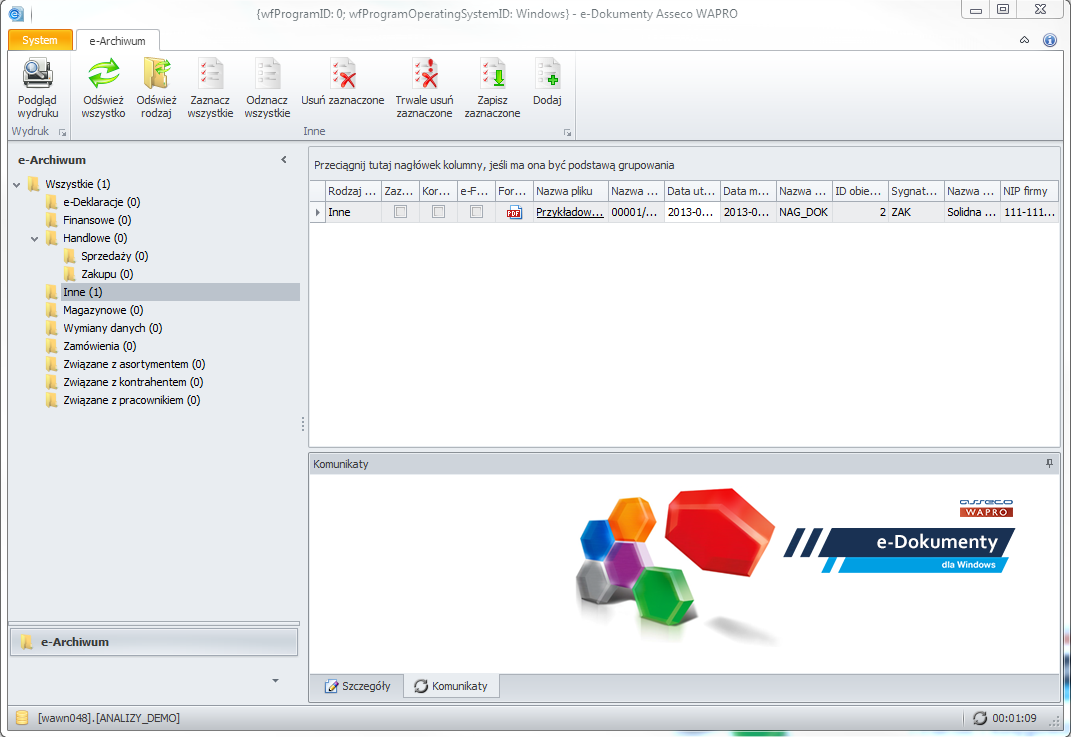
Task: Click the database icon in status bar
Action: tap(22, 718)
